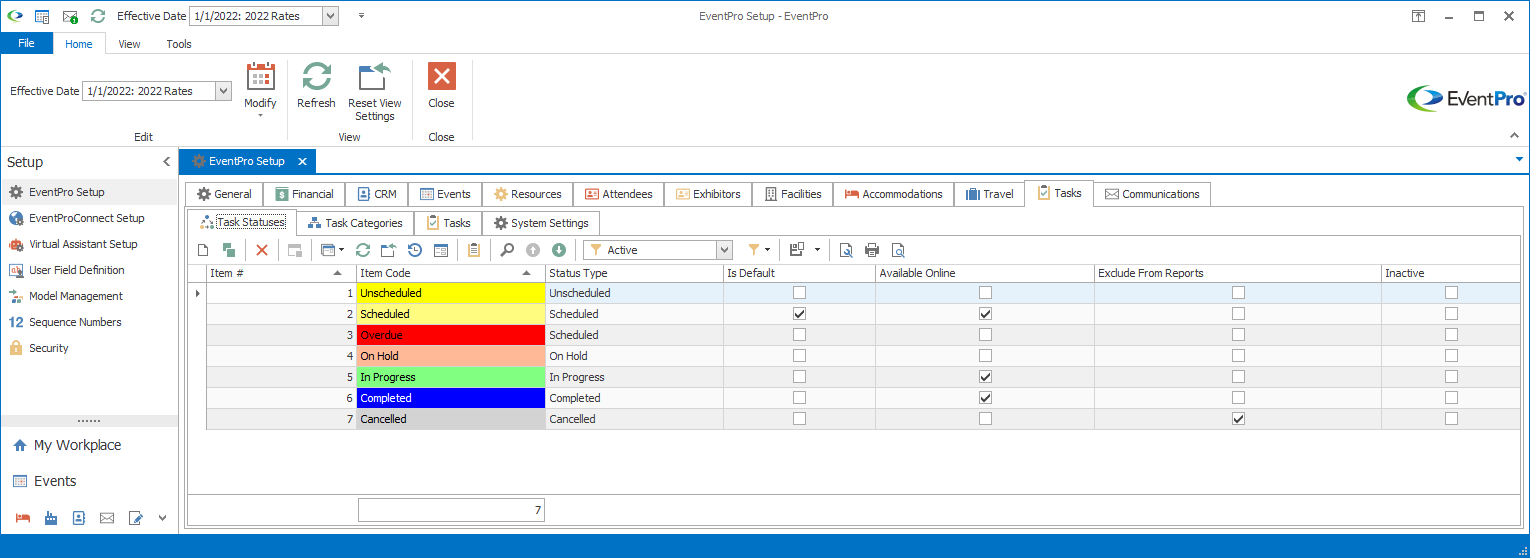The height and width of the screenshot is (558, 1530).
Task: Click the mail envelope icon in title bar
Action: 70,16
